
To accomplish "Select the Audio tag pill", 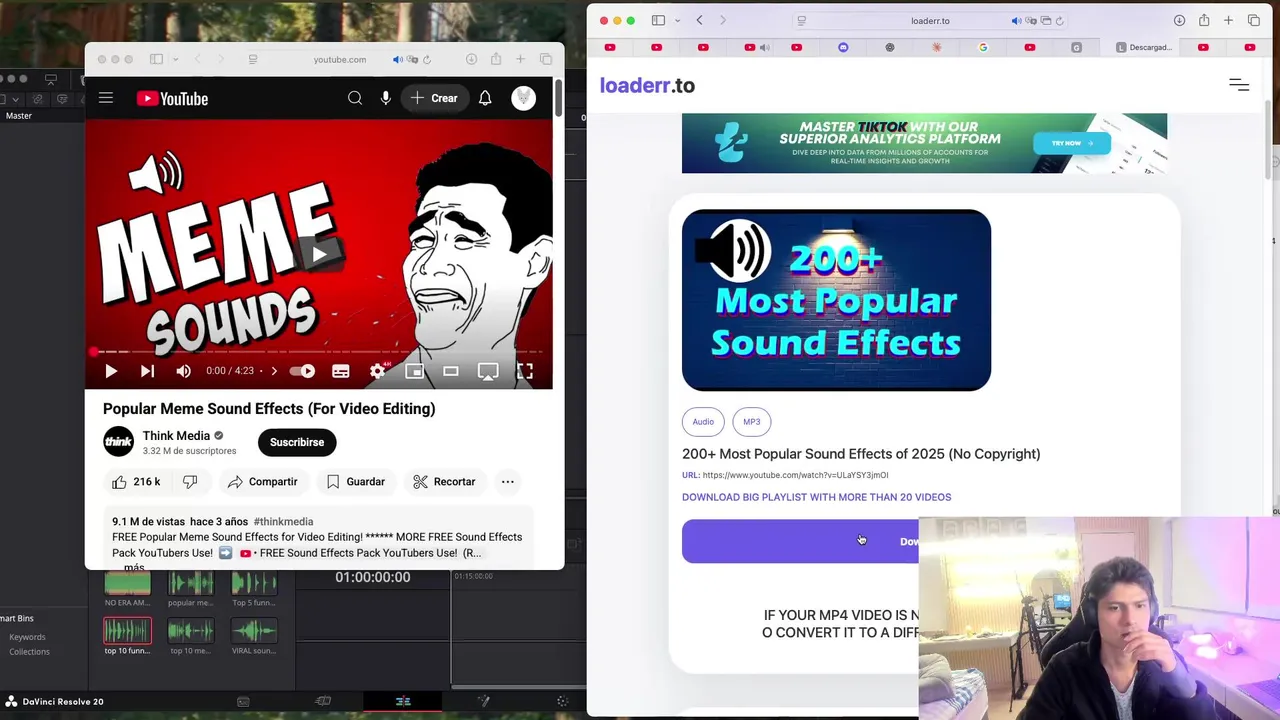I will 703,422.
